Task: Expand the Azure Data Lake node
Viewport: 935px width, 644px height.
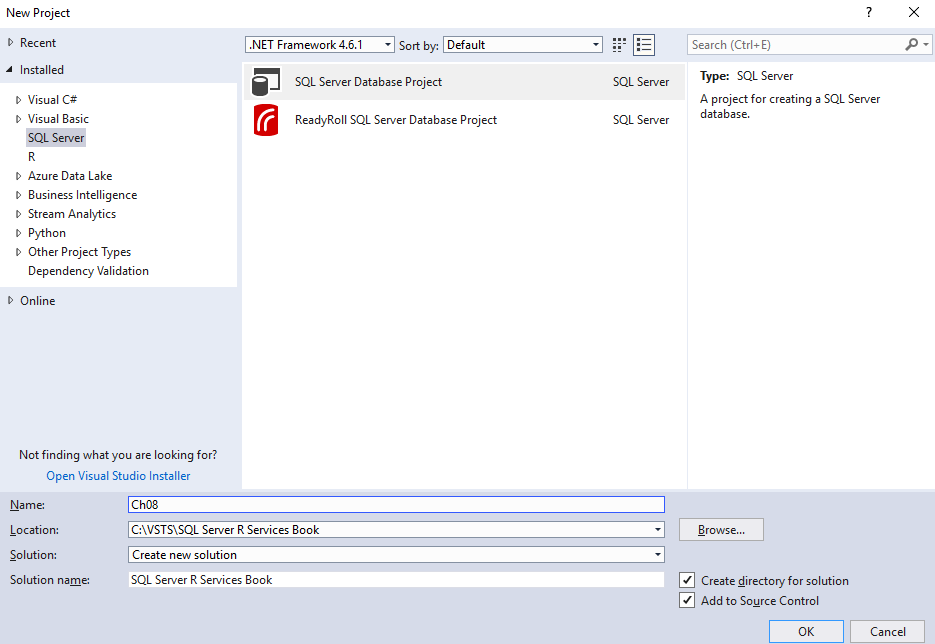Action: click(18, 176)
